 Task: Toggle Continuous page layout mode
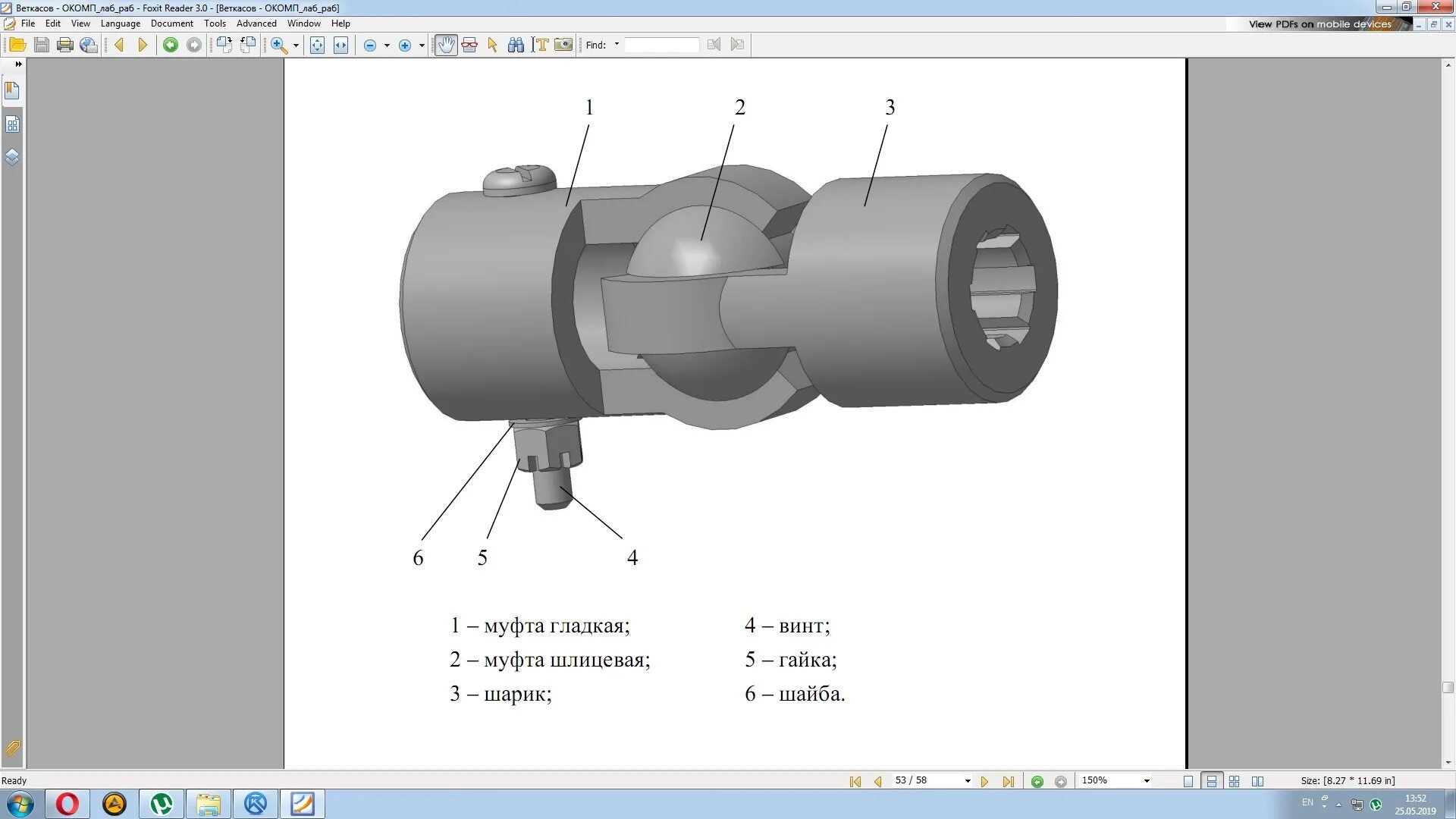pyautogui.click(x=1212, y=781)
